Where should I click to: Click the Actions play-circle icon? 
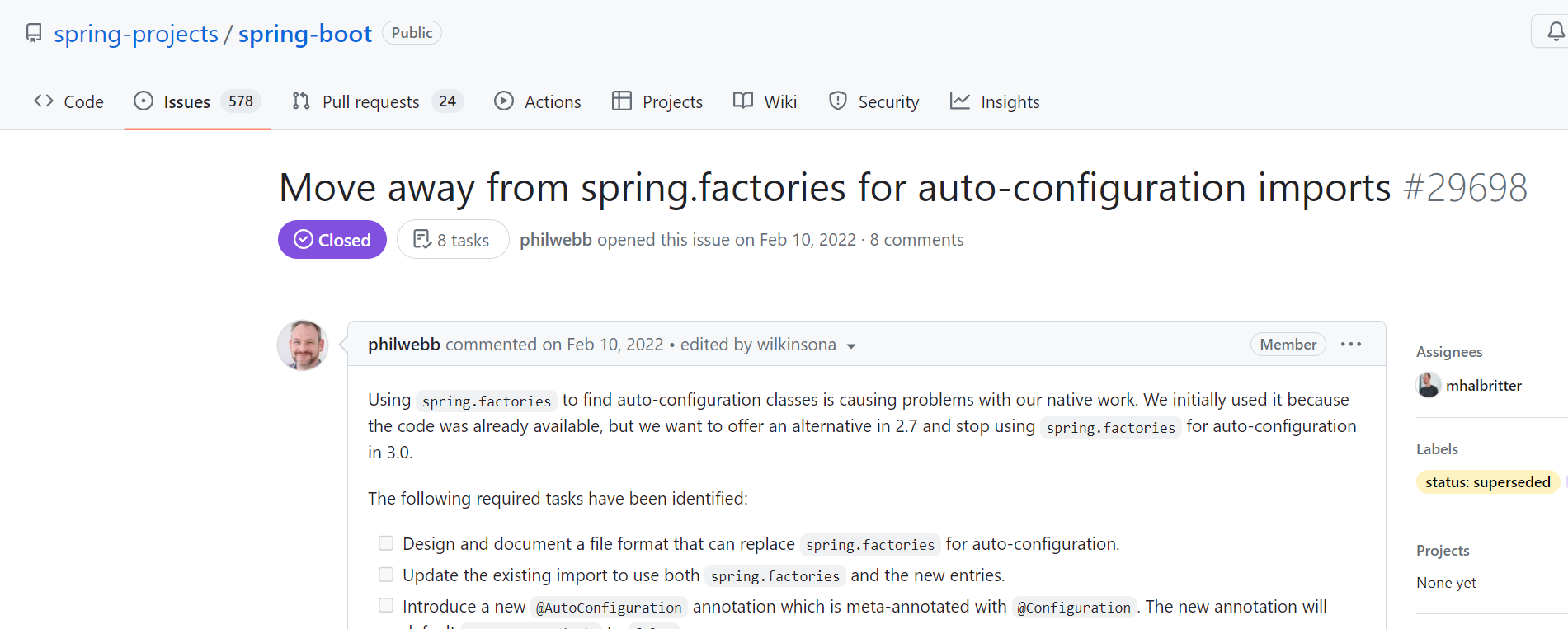pos(503,101)
